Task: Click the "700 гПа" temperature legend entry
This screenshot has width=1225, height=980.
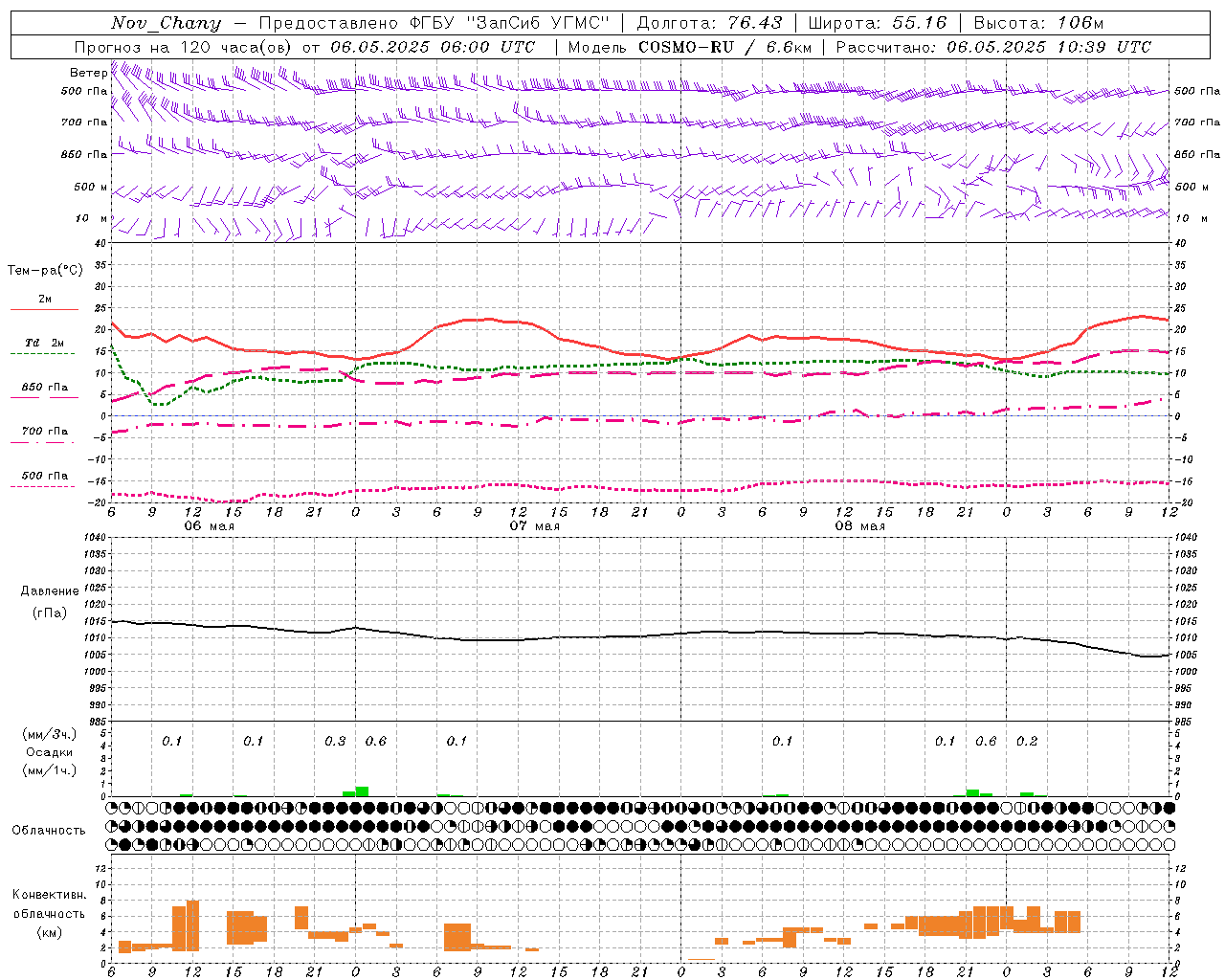Action: pos(45,431)
